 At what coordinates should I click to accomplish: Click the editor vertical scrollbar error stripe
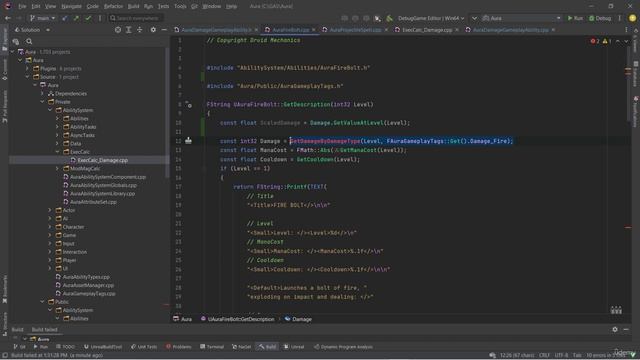[x=628, y=176]
